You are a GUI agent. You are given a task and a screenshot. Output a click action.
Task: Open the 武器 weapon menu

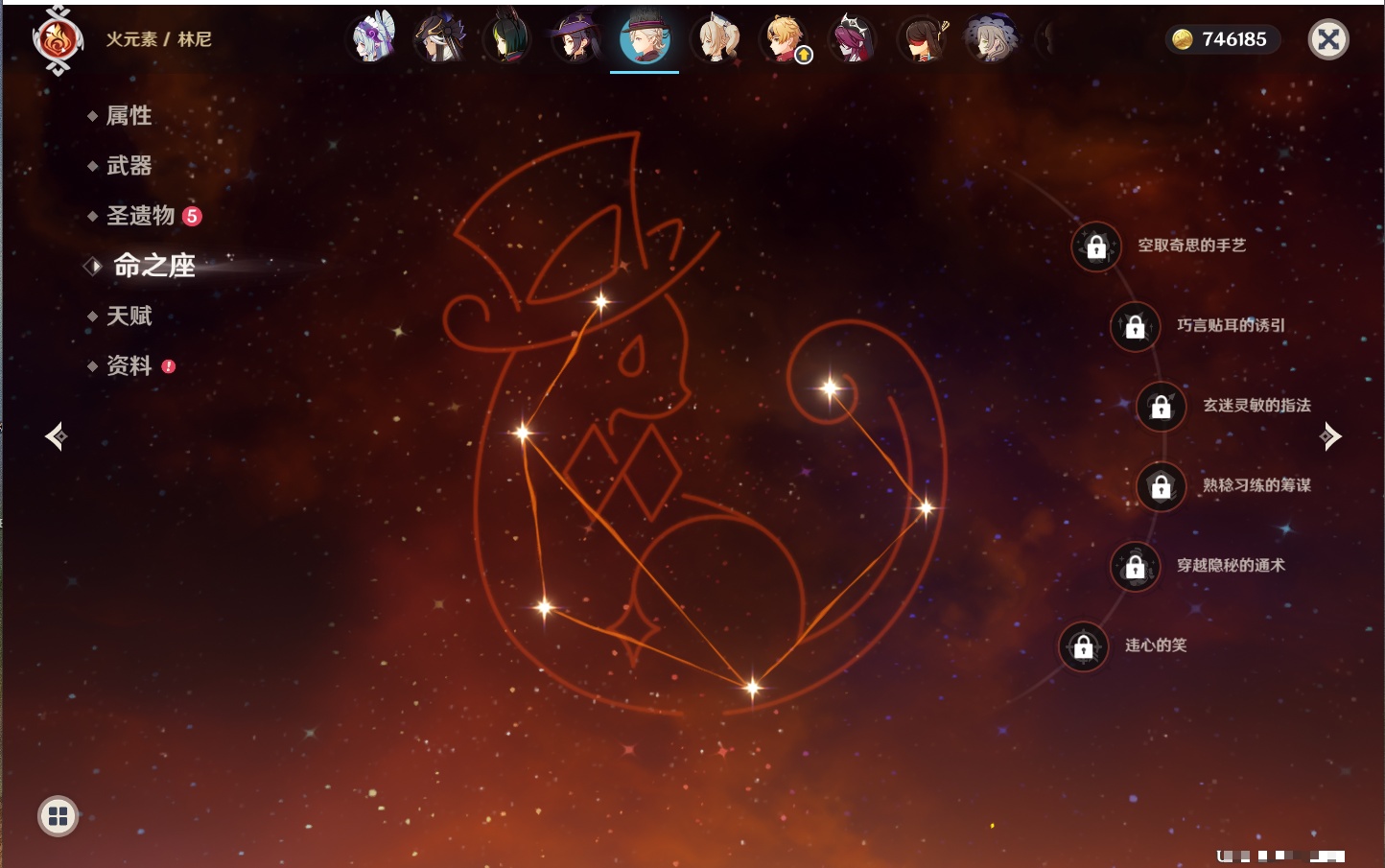tap(129, 166)
